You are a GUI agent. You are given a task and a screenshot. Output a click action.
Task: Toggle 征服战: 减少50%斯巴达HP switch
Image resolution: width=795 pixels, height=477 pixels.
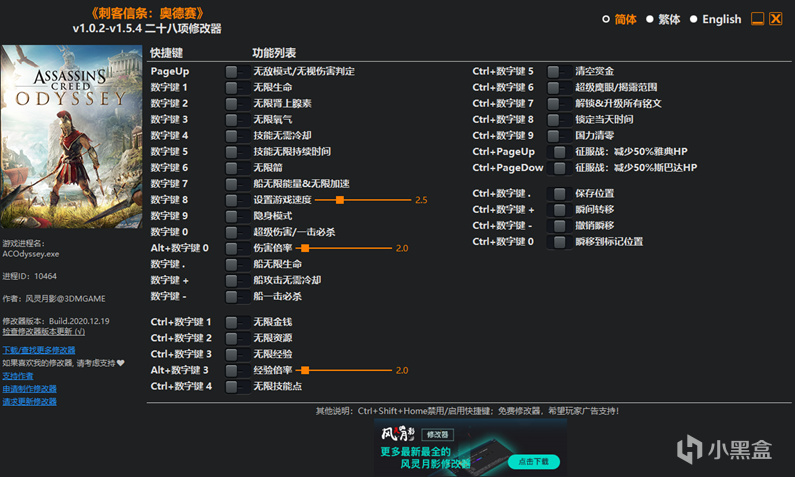click(x=559, y=168)
